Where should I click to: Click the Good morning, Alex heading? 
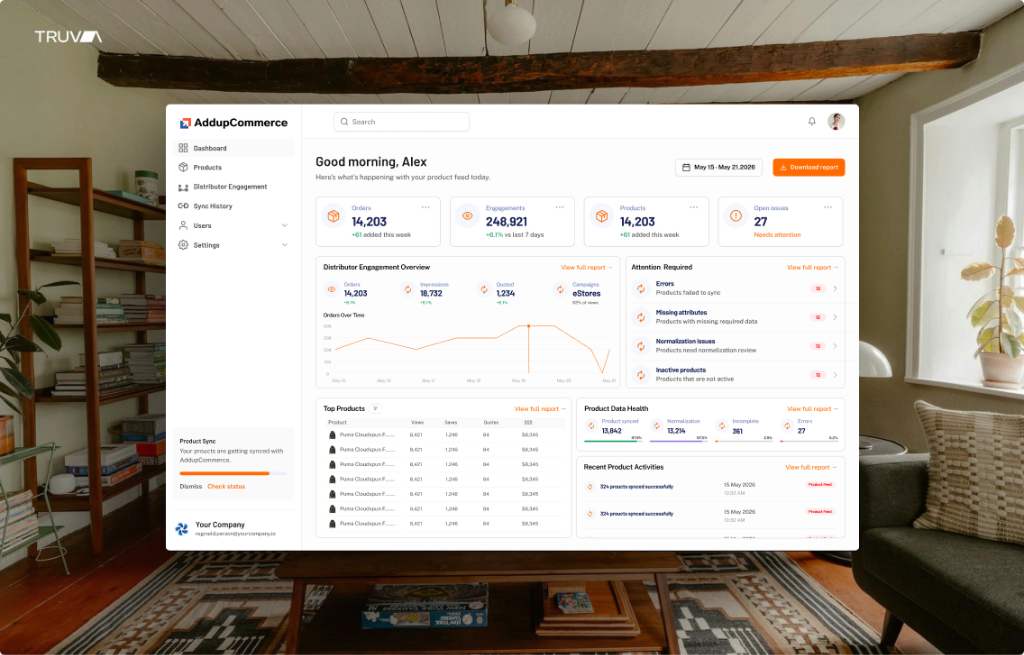point(371,162)
